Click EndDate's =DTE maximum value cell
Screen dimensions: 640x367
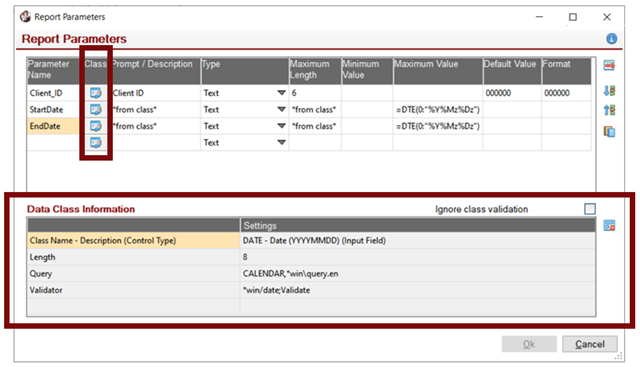438,126
